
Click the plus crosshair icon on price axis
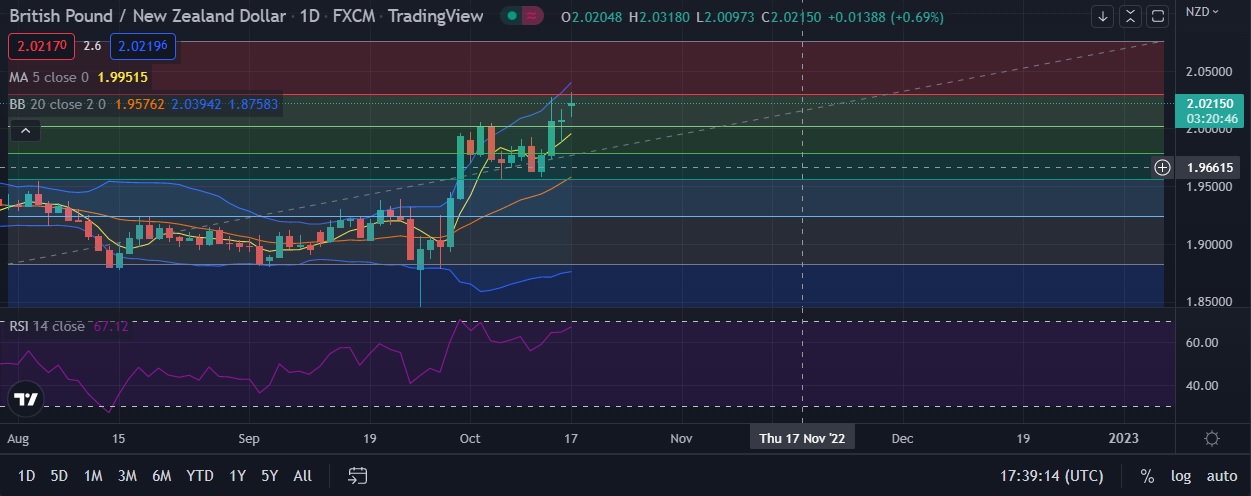coord(1162,167)
